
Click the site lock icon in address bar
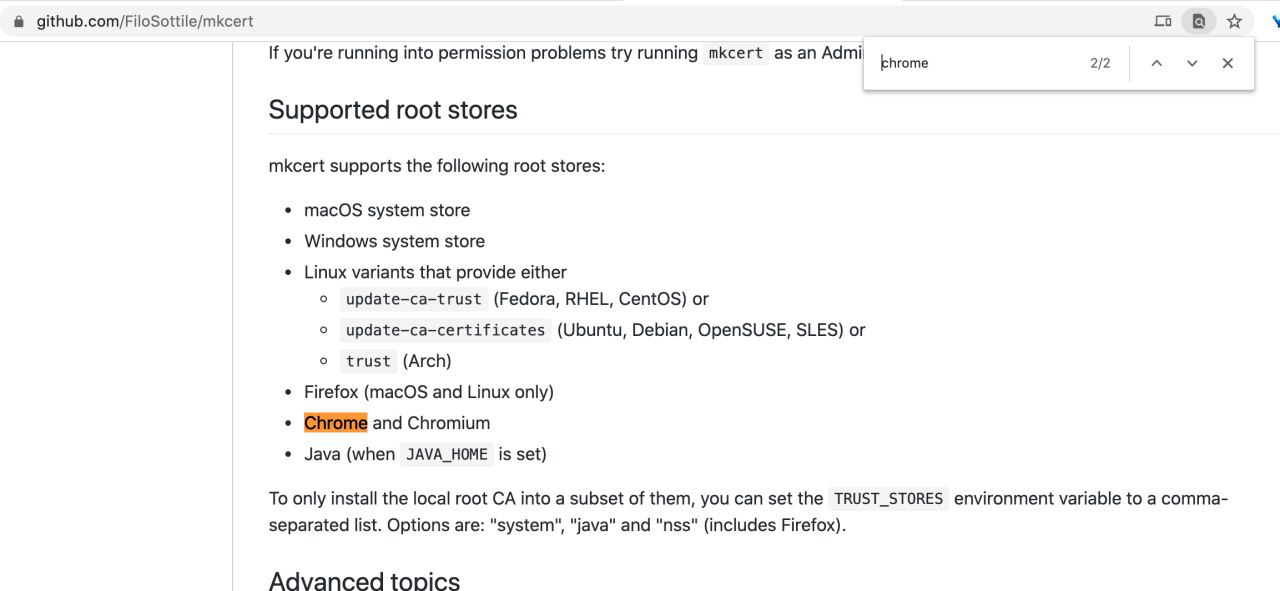pos(18,21)
